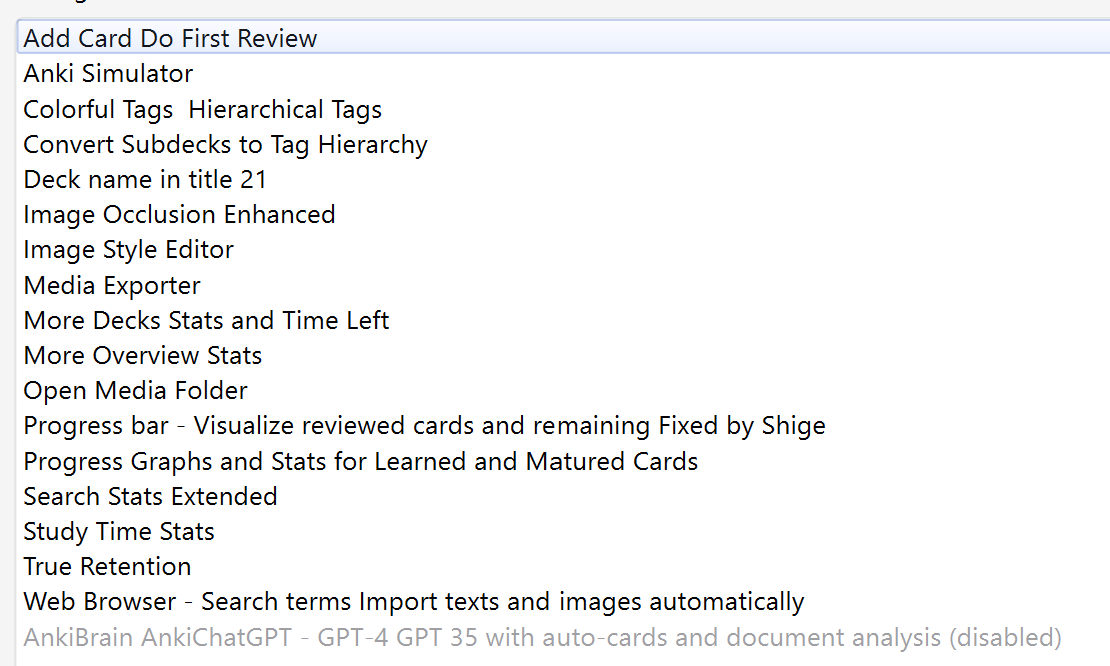Select the Media Exporter add-on

[x=111, y=285]
